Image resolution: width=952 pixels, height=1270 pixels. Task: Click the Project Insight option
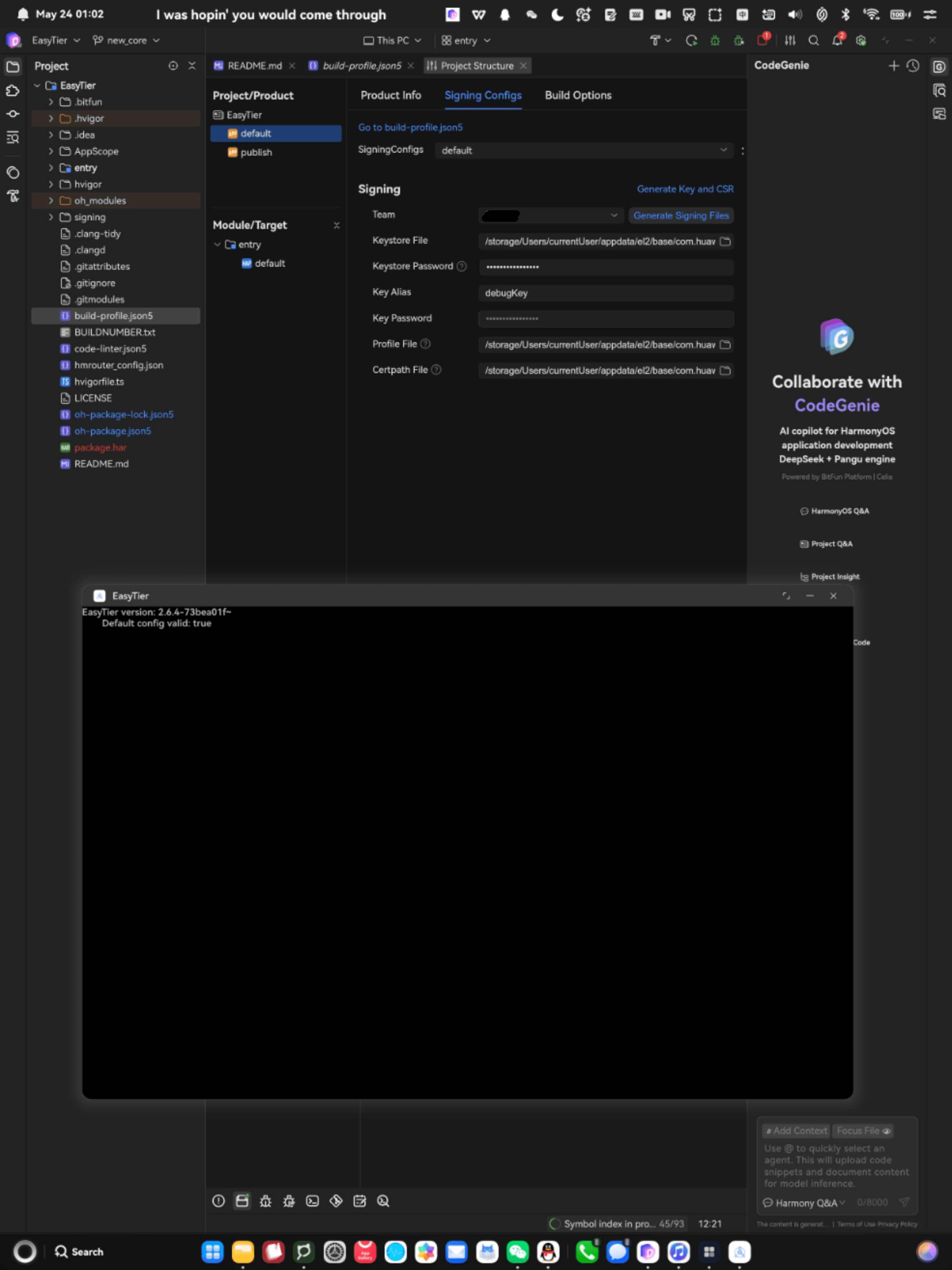(830, 576)
